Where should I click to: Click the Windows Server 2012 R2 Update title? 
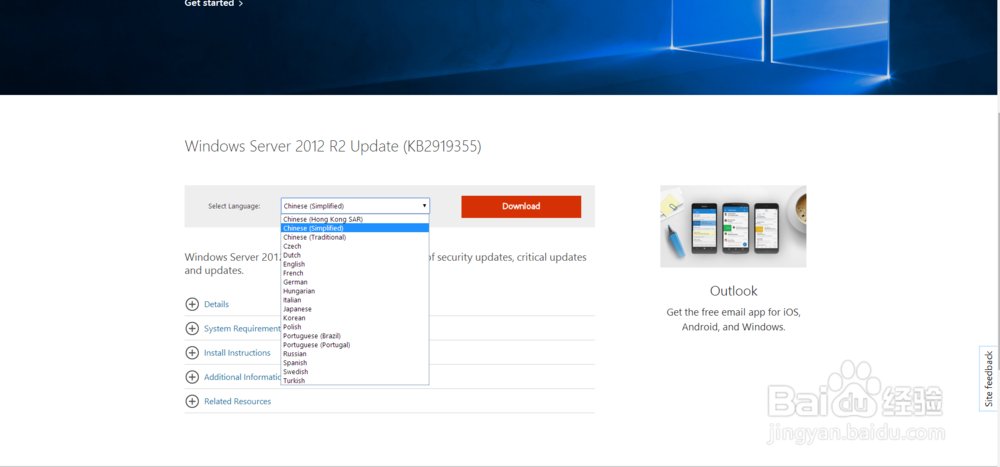coord(333,146)
